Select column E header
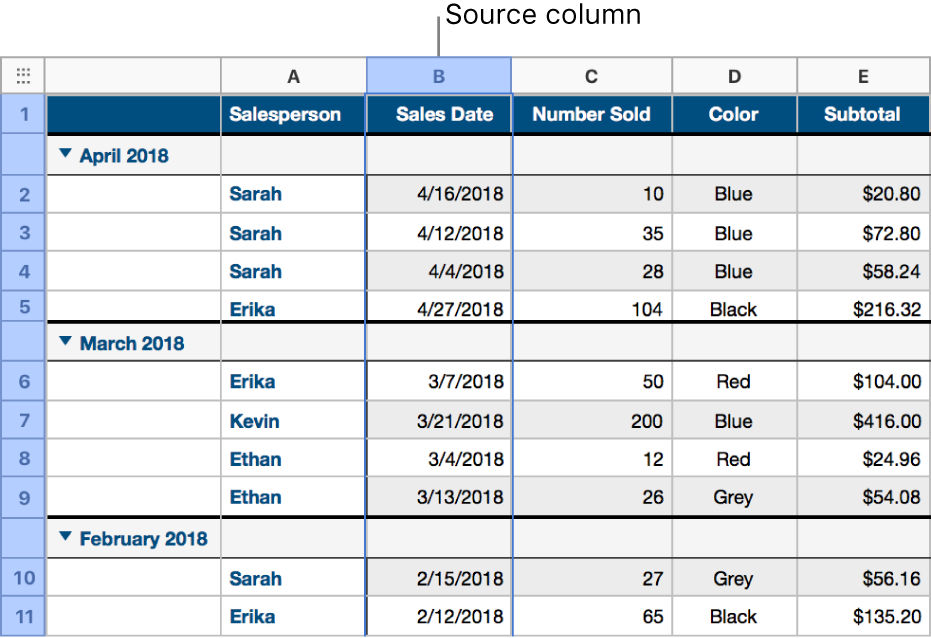Screen dimensions: 931x638 tap(862, 76)
